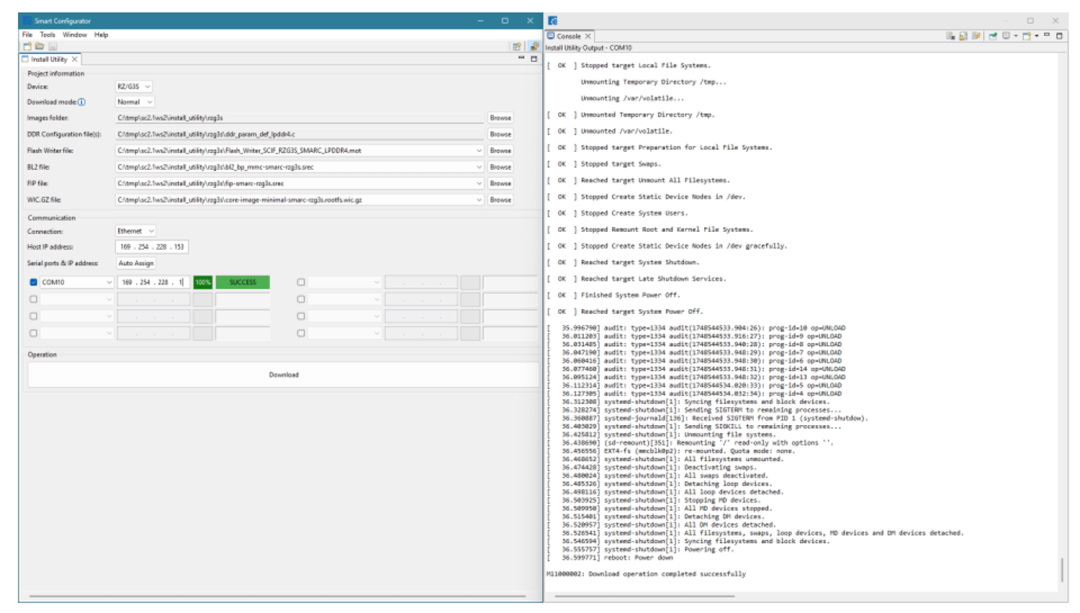
Task: Toggle the console Scroll Lock icon
Action: 963,36
